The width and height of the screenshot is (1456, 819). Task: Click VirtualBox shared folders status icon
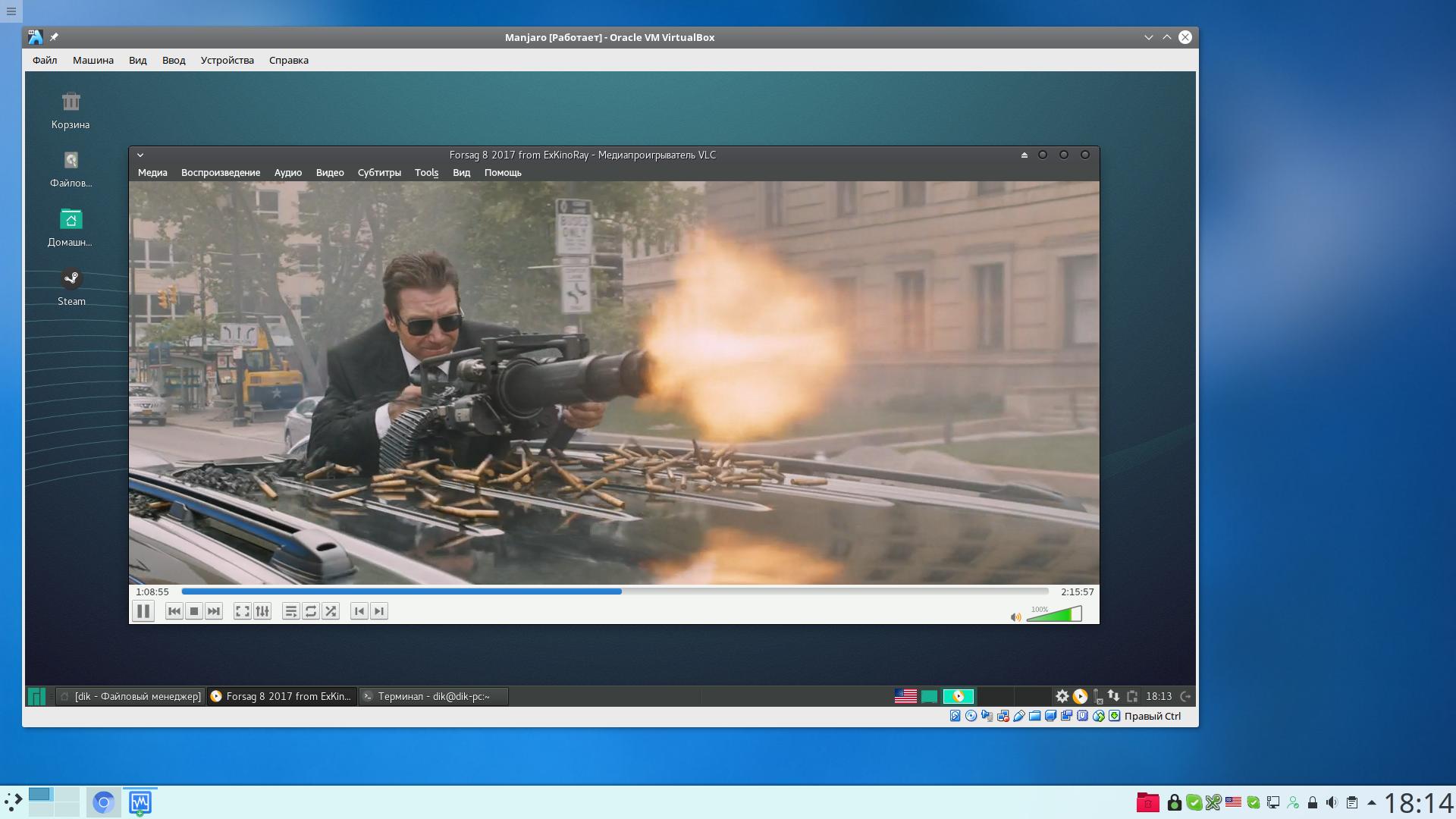(x=1034, y=716)
